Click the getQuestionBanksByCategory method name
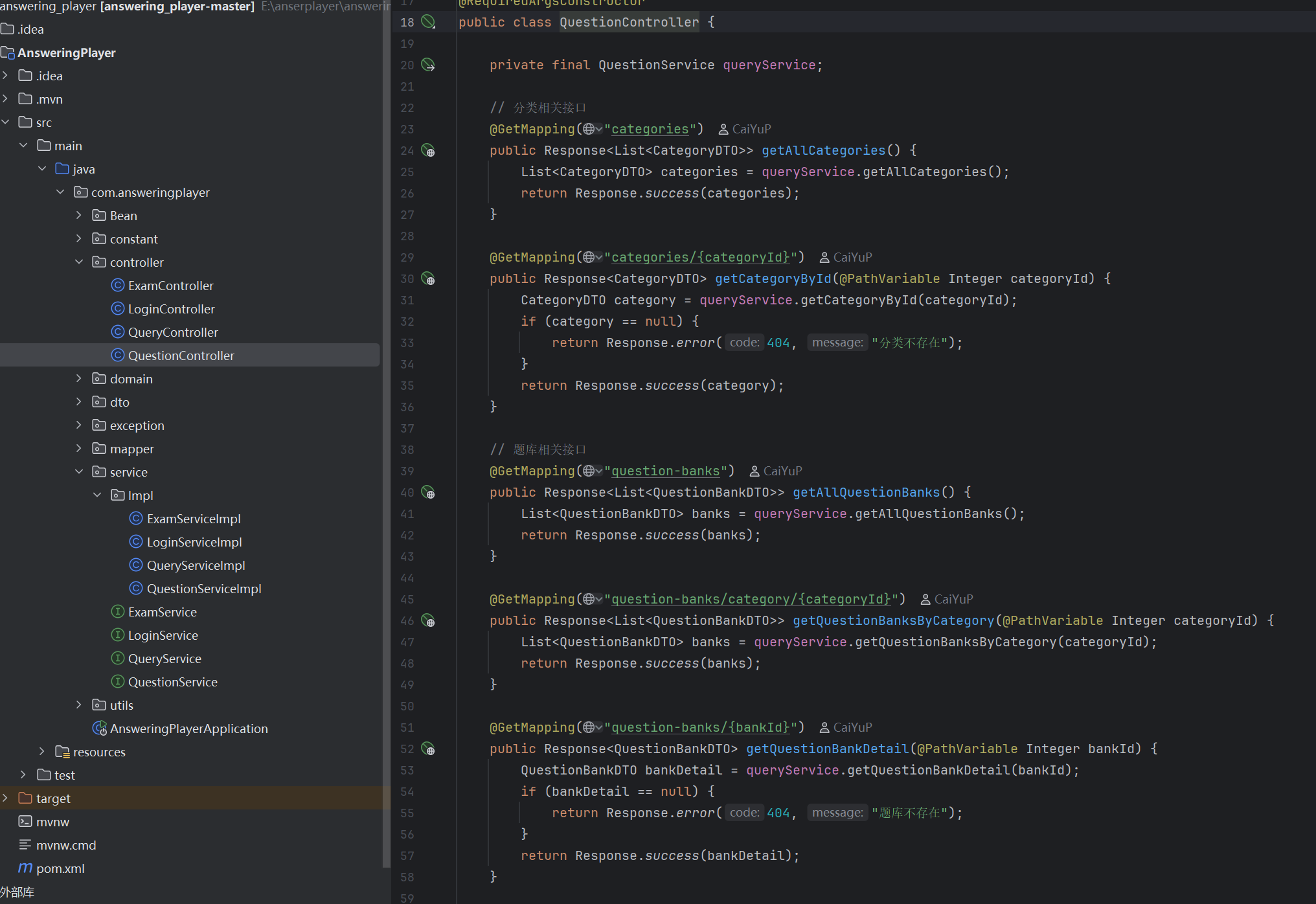Image resolution: width=1316 pixels, height=904 pixels. pyautogui.click(x=892, y=620)
